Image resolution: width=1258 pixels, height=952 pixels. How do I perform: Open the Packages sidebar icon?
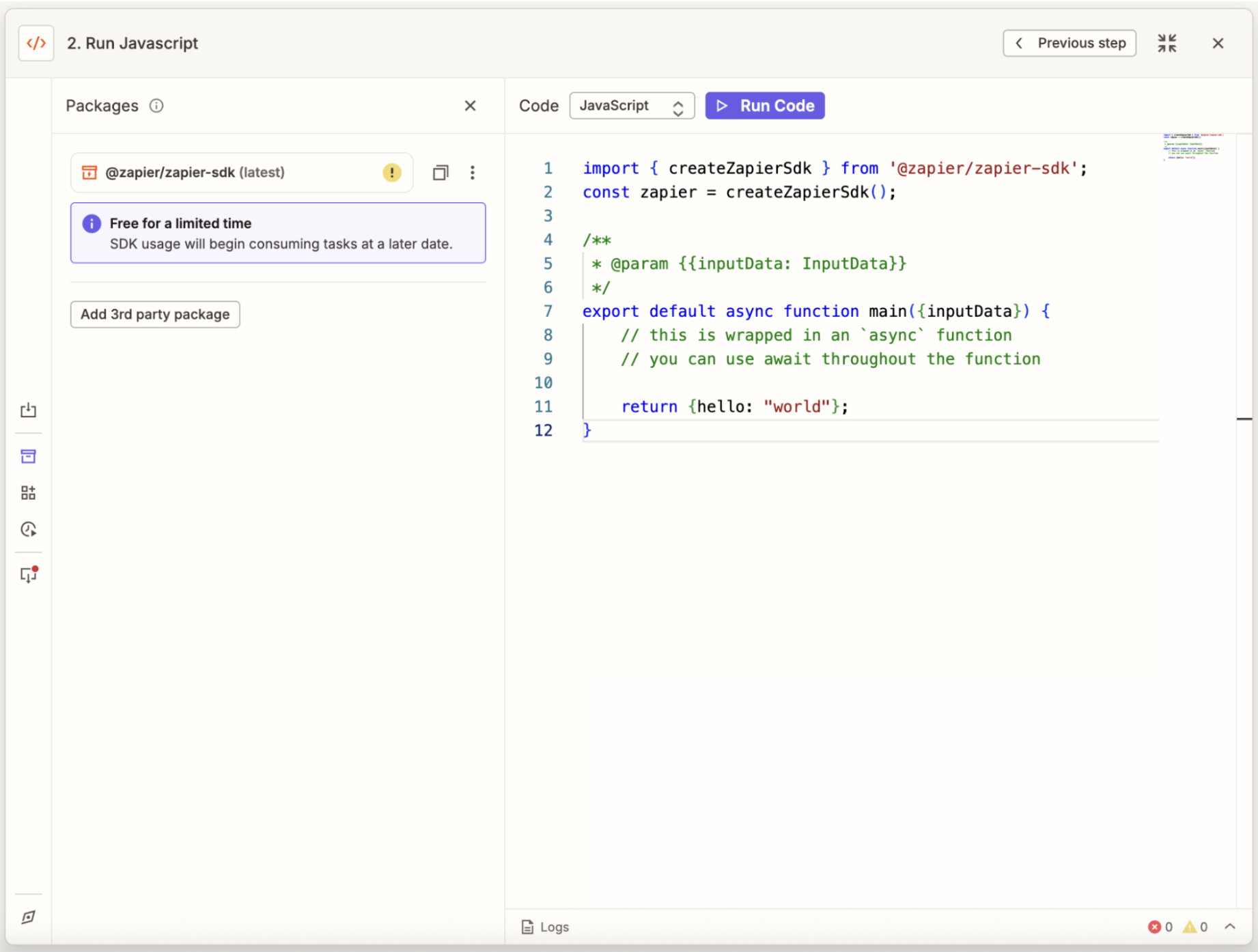[28, 456]
